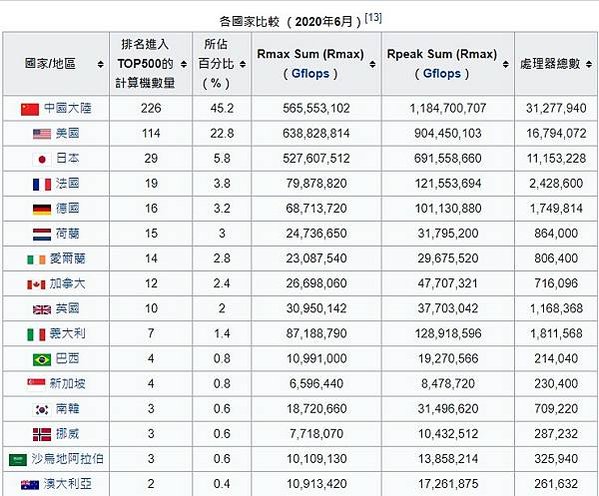Sort by Rmax Sum column arrows

[x=372, y=64]
